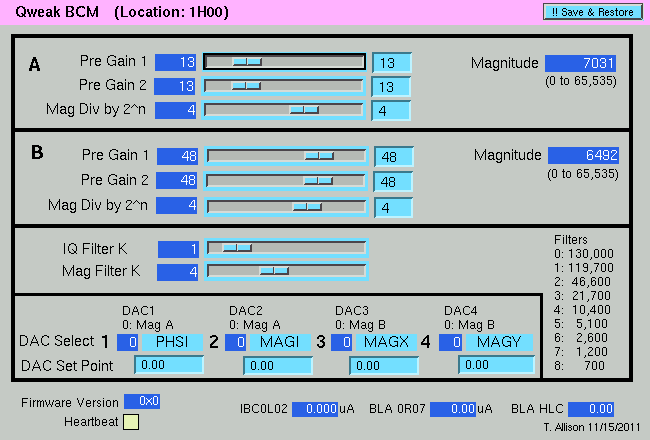
Task: Open the MAGI DAC2 select menu
Action: click(x=281, y=342)
